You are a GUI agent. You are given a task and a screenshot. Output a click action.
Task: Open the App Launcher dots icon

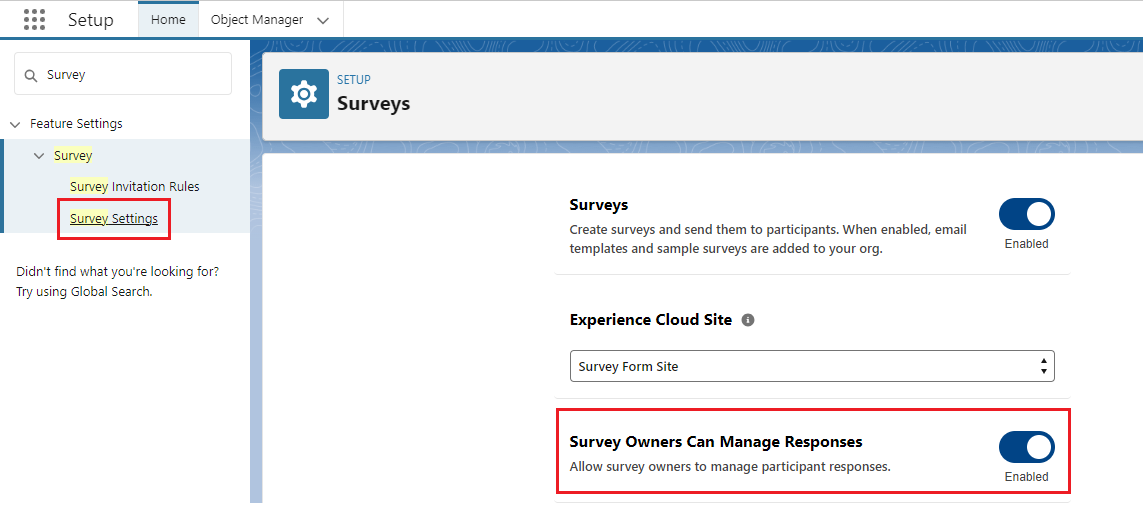34,20
